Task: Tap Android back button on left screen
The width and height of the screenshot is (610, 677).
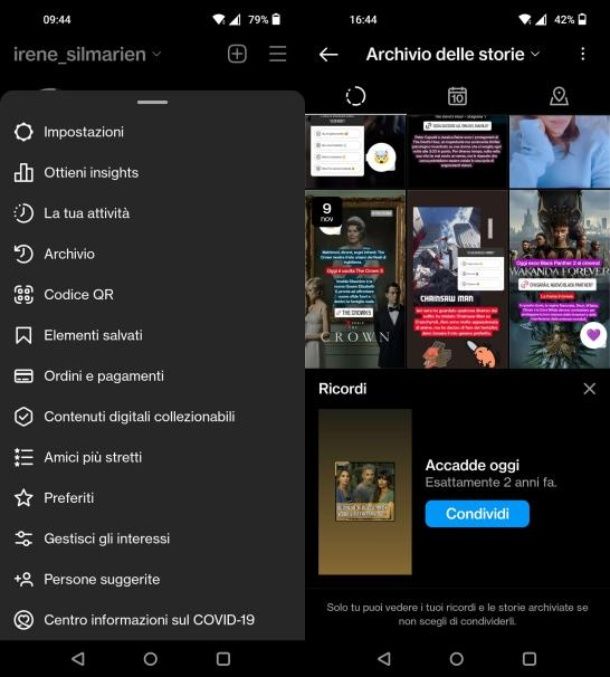Action: click(x=78, y=658)
